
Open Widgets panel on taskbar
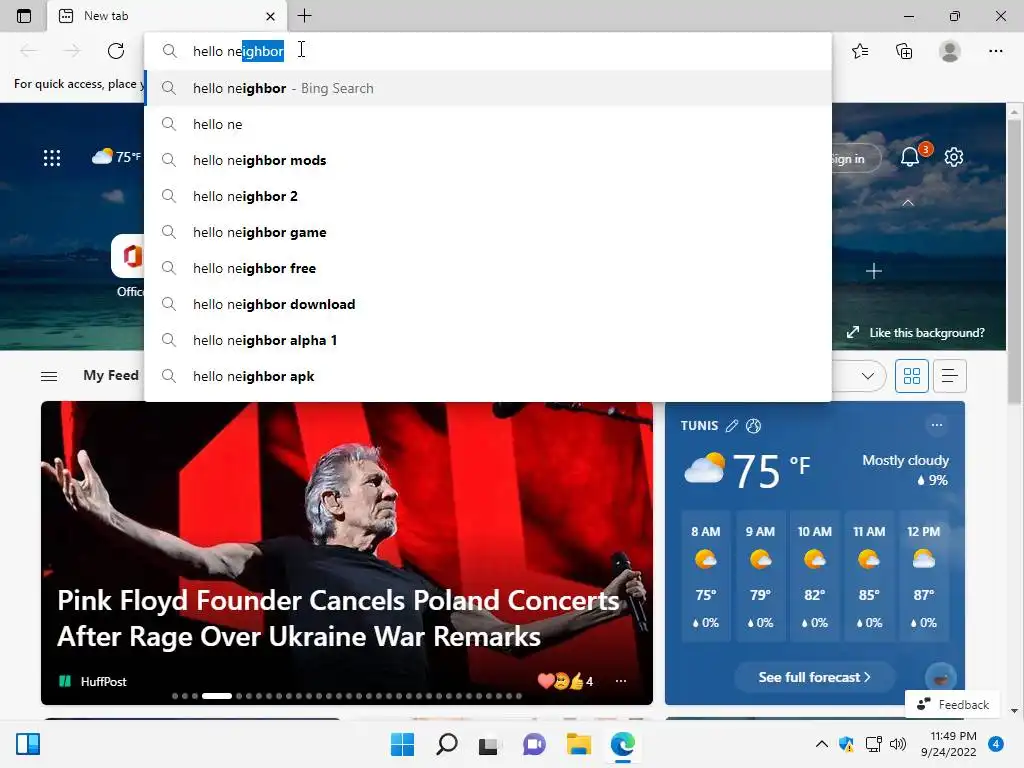[x=28, y=744]
